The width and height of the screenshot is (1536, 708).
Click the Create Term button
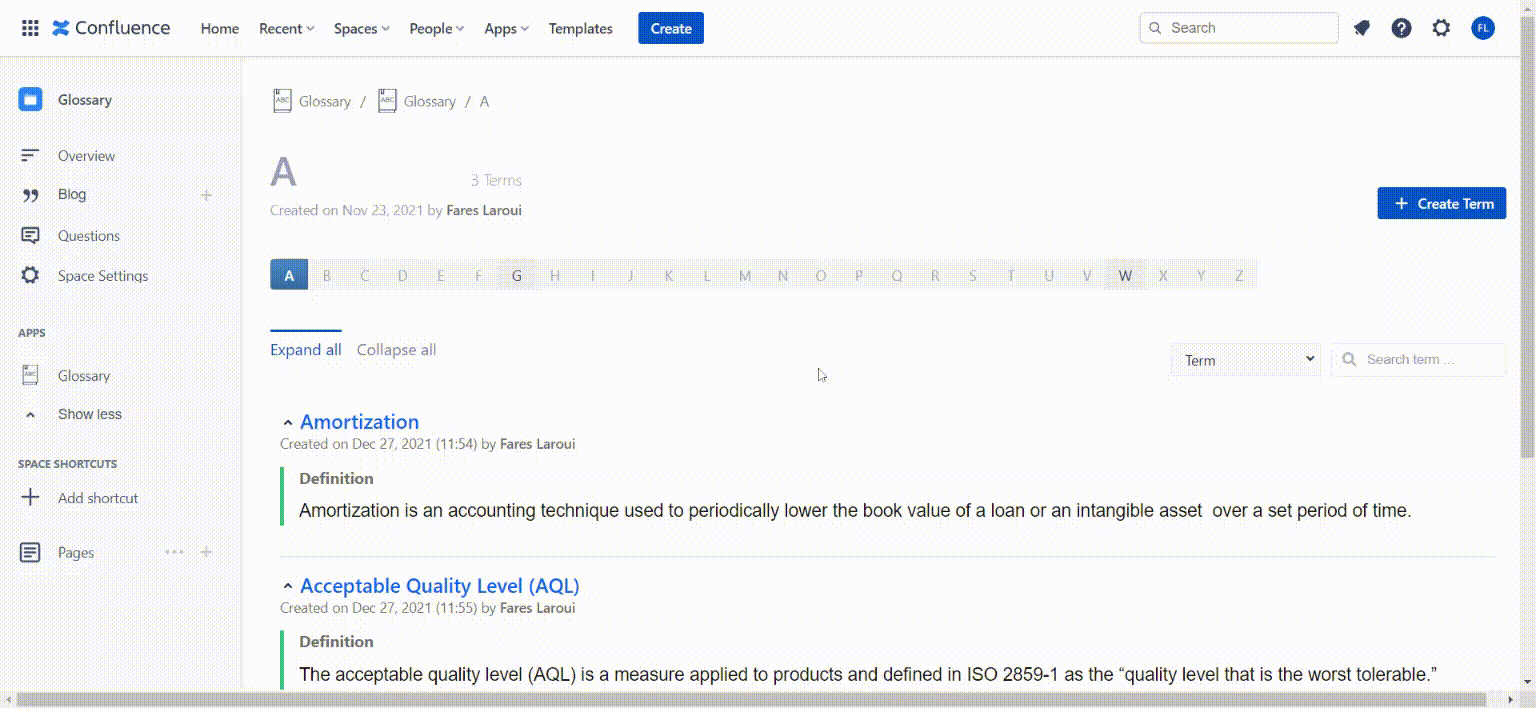1441,203
